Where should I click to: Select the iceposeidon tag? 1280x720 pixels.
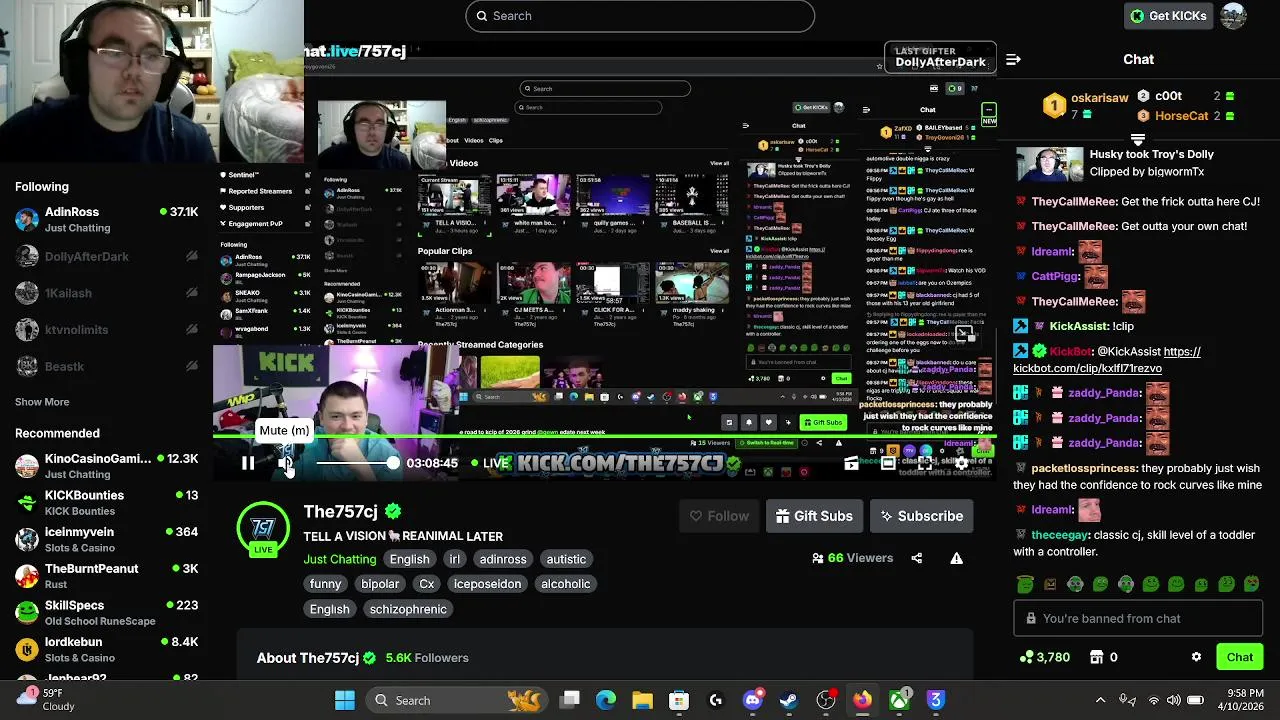pyautogui.click(x=487, y=584)
